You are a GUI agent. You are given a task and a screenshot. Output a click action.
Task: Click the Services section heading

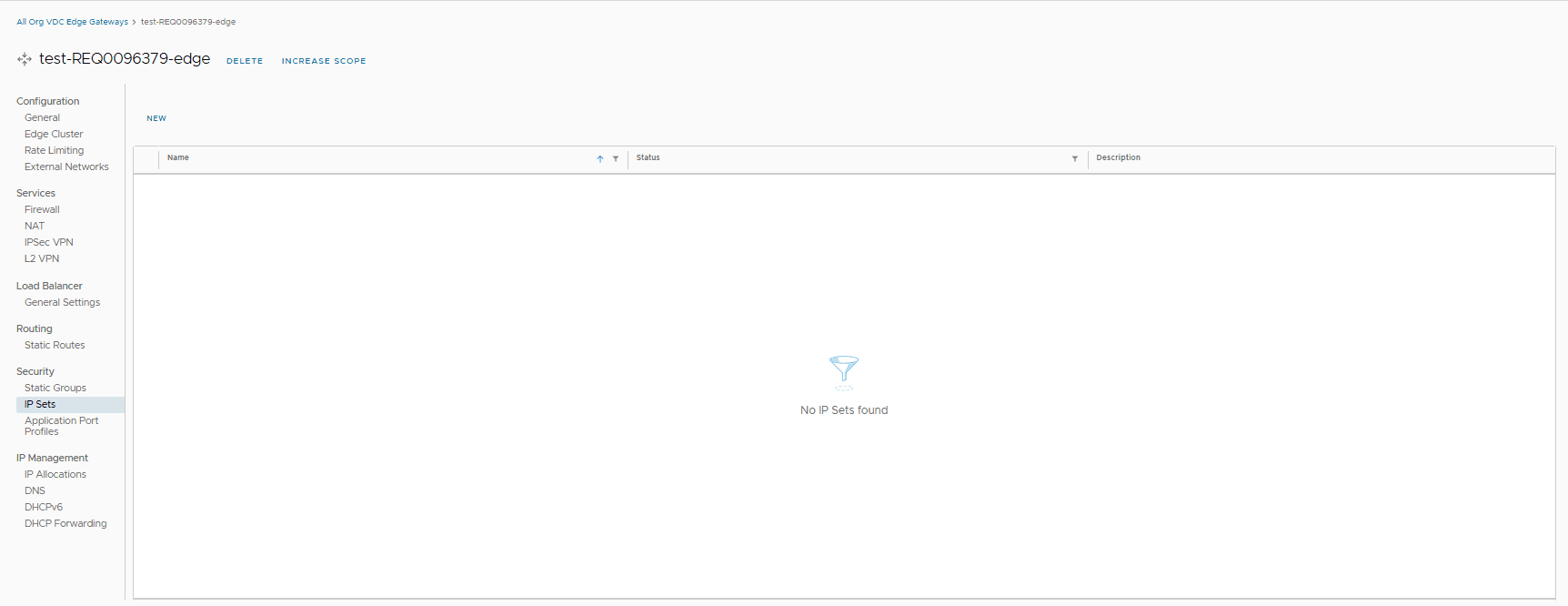pos(35,193)
